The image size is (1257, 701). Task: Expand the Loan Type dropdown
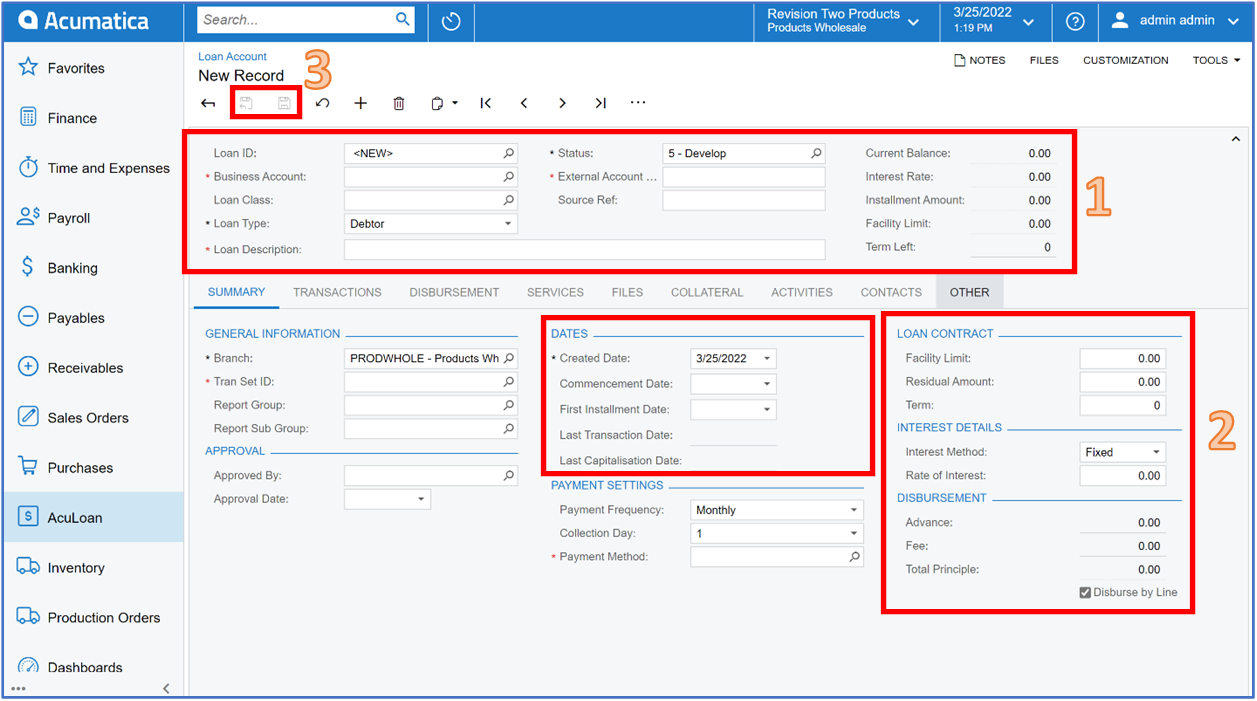508,224
